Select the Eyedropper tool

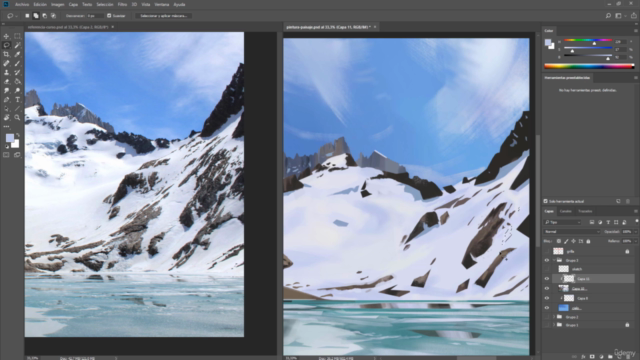pyautogui.click(x=17, y=54)
